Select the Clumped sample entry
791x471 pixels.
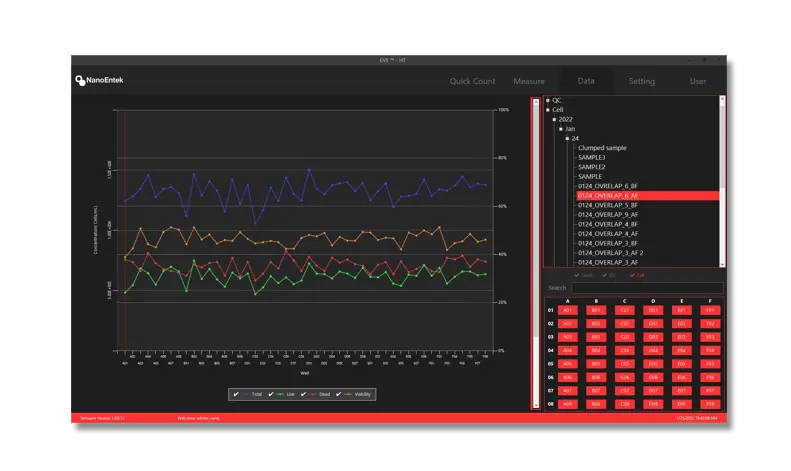pos(602,148)
